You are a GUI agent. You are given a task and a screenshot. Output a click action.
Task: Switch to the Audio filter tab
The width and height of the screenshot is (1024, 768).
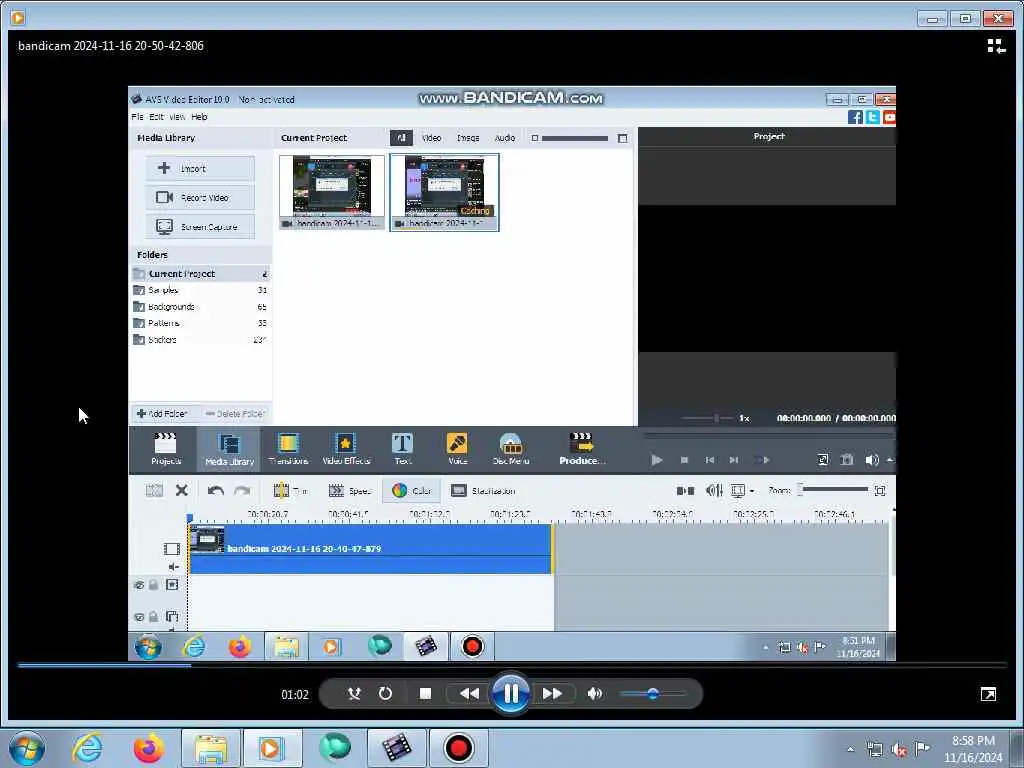[x=505, y=138]
